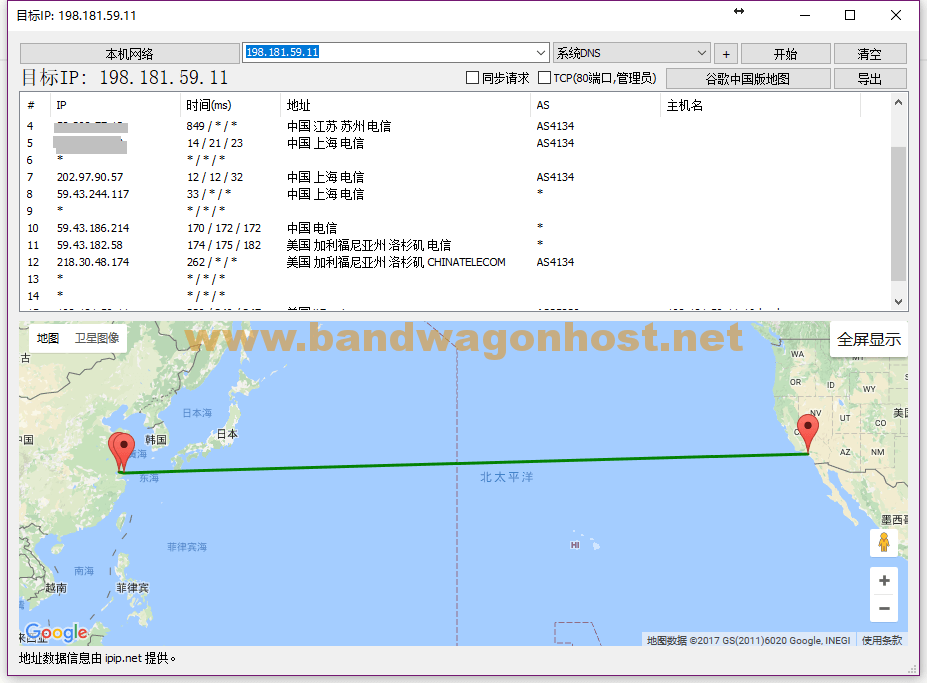The width and height of the screenshot is (927, 683).
Task: Click the red map marker near Shanghai
Action: click(122, 451)
